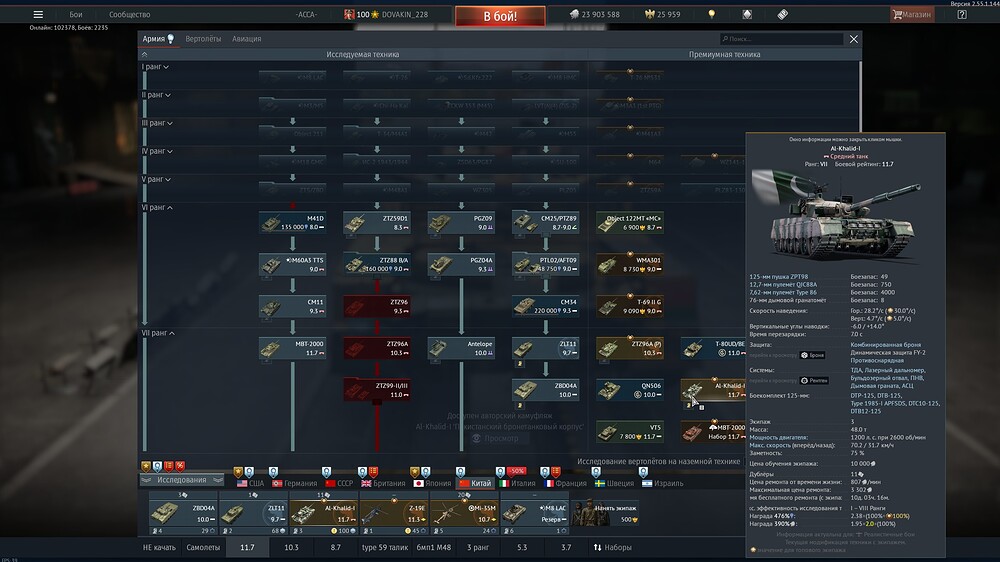The height and width of the screenshot is (562, 1000).
Task: Switch nation to Италия
Action: 517,484
